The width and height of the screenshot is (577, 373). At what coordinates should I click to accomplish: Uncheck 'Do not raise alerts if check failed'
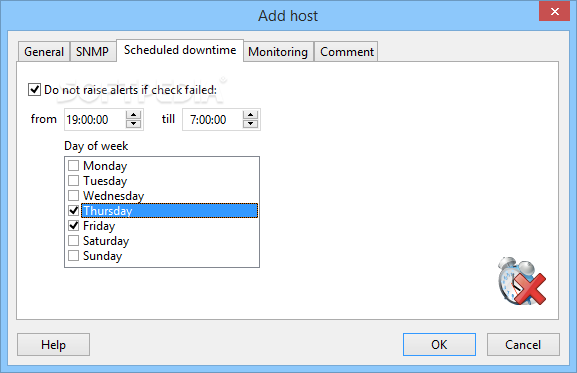(x=34, y=89)
